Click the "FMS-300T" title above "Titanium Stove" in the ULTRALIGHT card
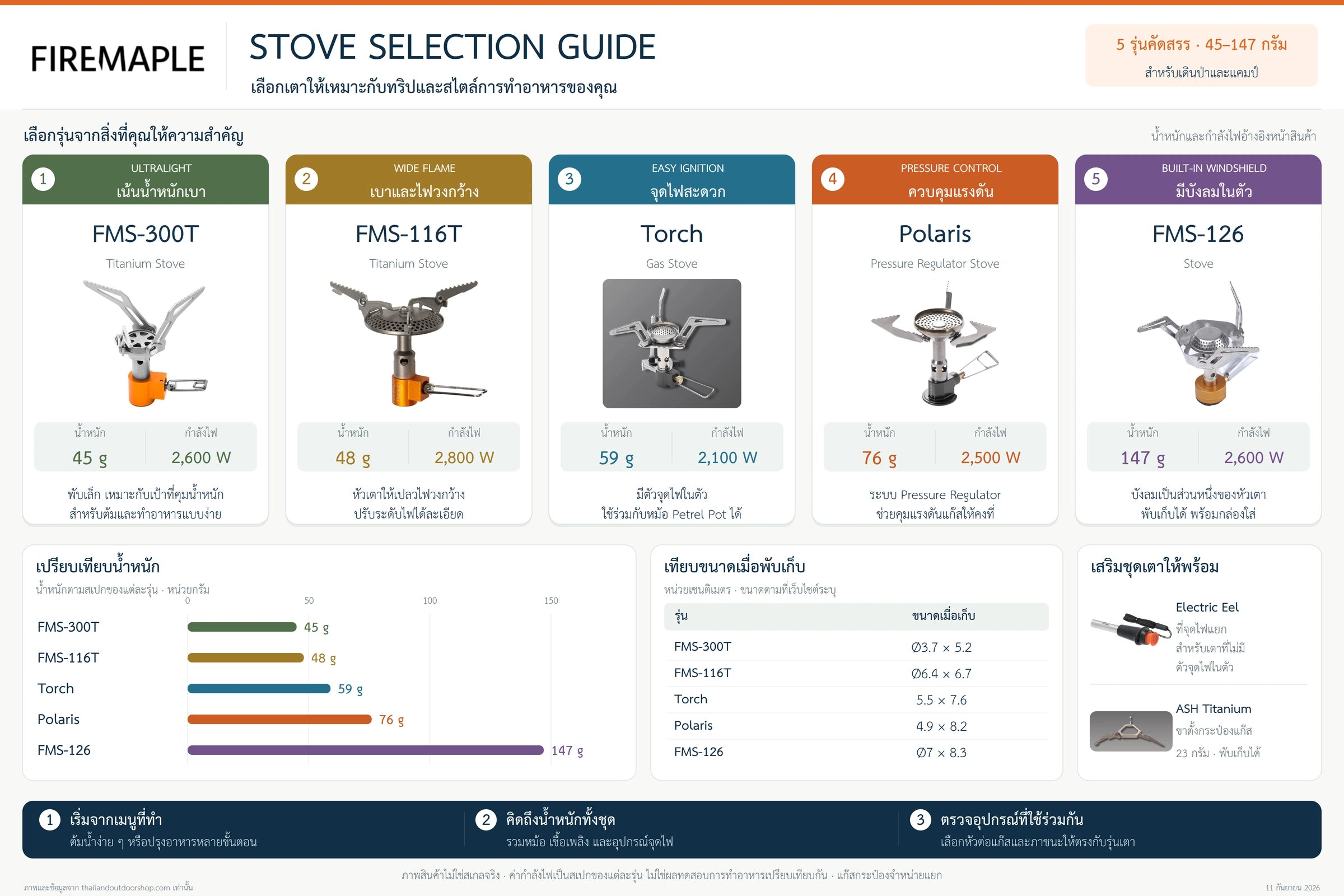This screenshot has width=1344, height=896. pyautogui.click(x=145, y=234)
